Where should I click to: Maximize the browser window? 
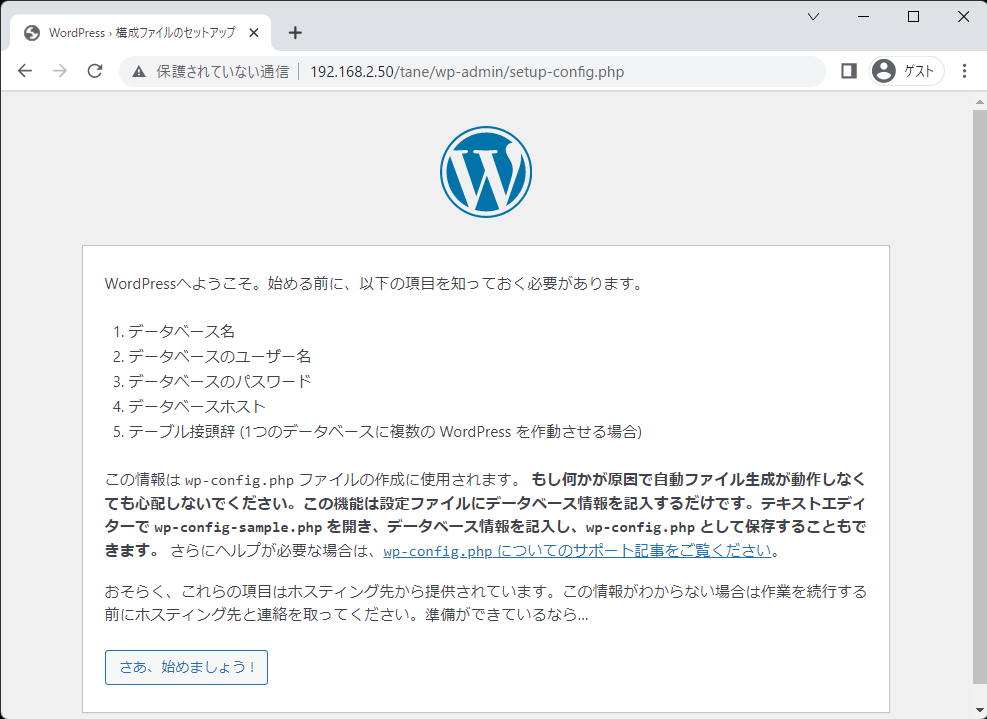point(913,17)
